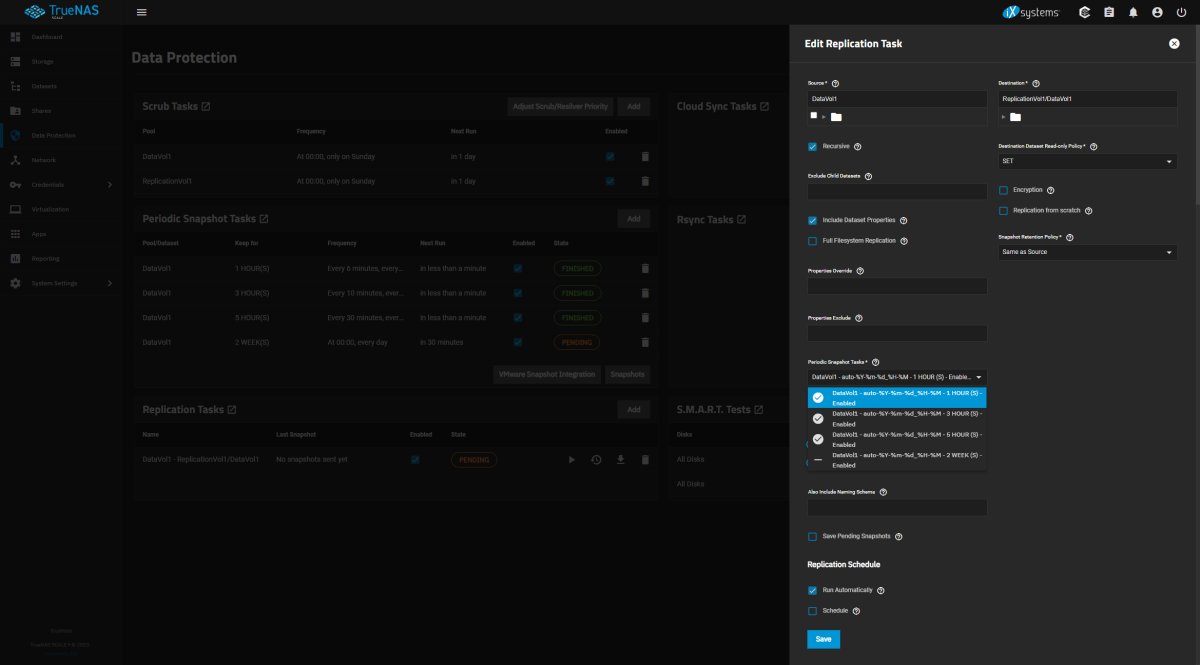Uncheck Run Automatically

coord(812,590)
